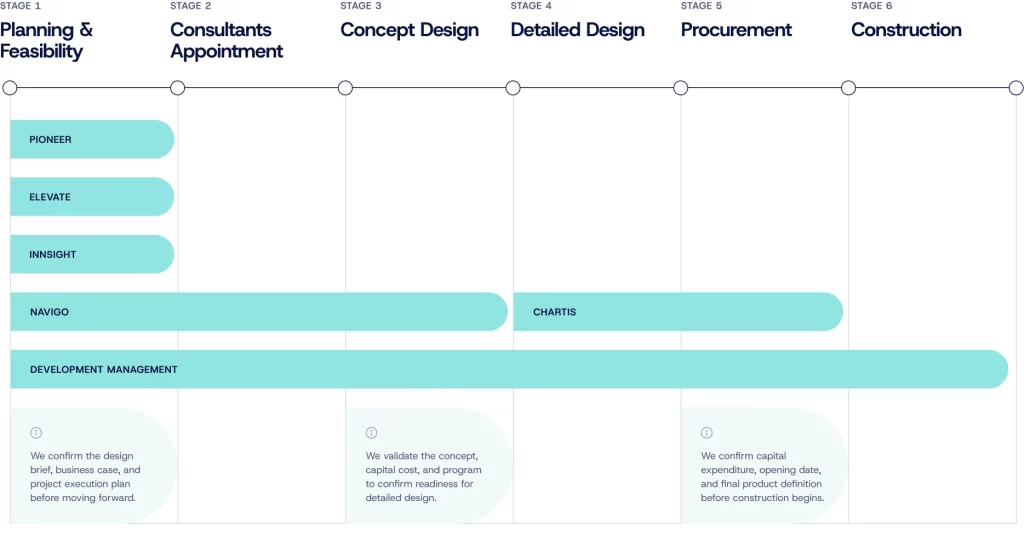
Task: Select the ELEVATE service bar
Action: click(92, 197)
